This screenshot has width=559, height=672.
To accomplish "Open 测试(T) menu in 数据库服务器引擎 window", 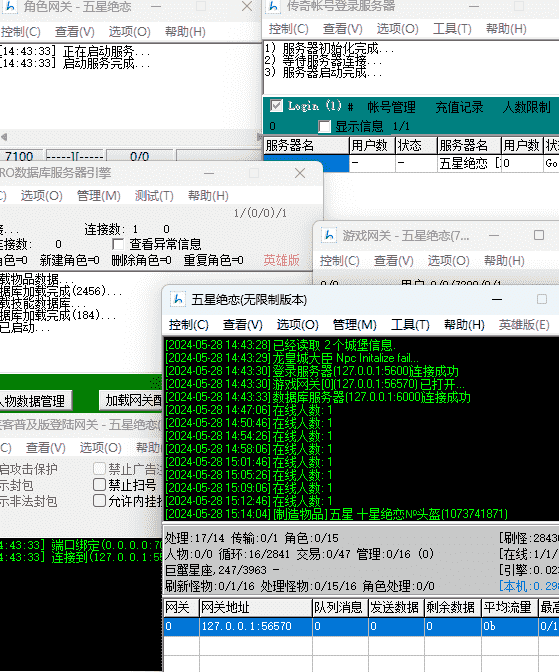I will 154,196.
